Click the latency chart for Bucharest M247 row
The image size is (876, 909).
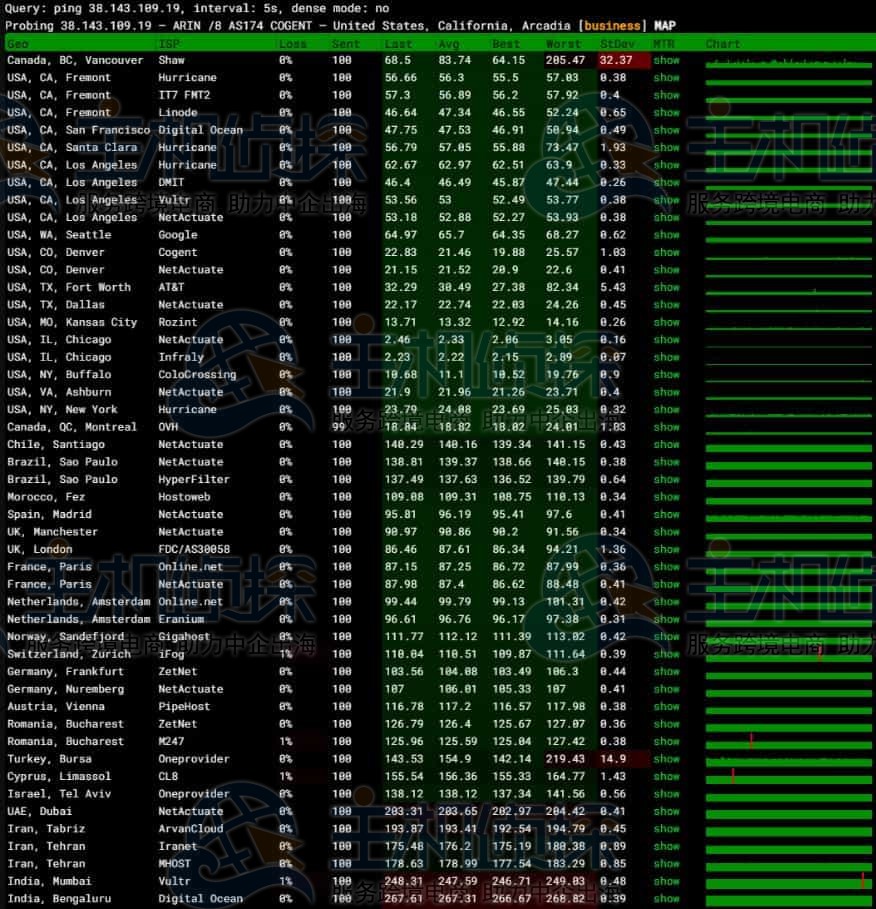(788, 742)
